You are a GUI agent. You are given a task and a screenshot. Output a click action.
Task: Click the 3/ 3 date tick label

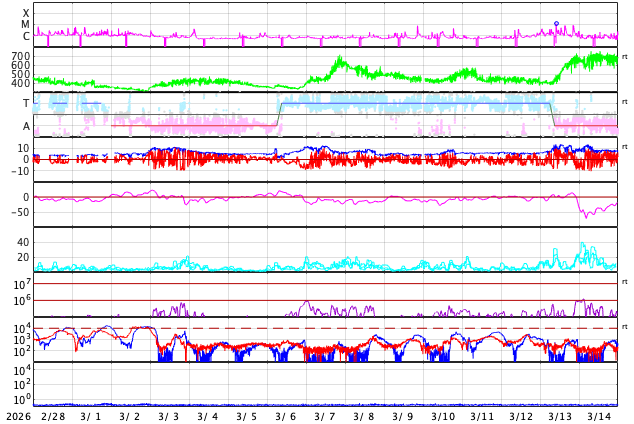pos(169,416)
